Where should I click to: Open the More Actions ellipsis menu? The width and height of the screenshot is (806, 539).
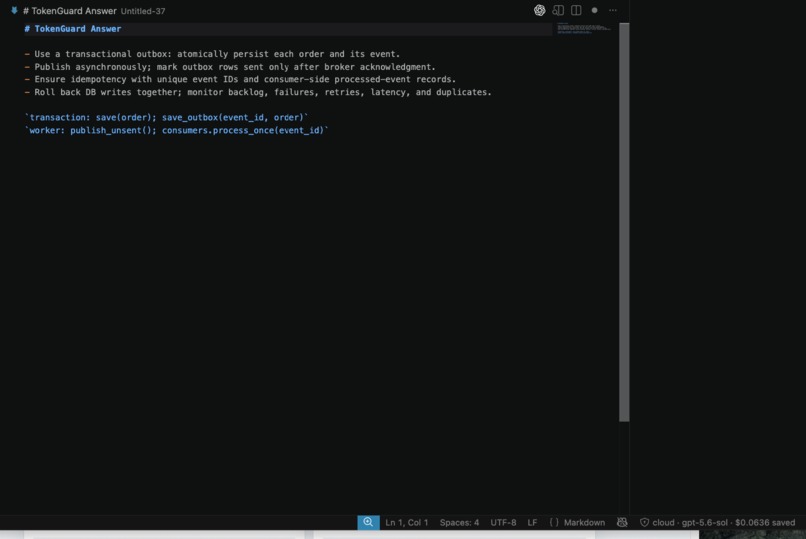[613, 10]
